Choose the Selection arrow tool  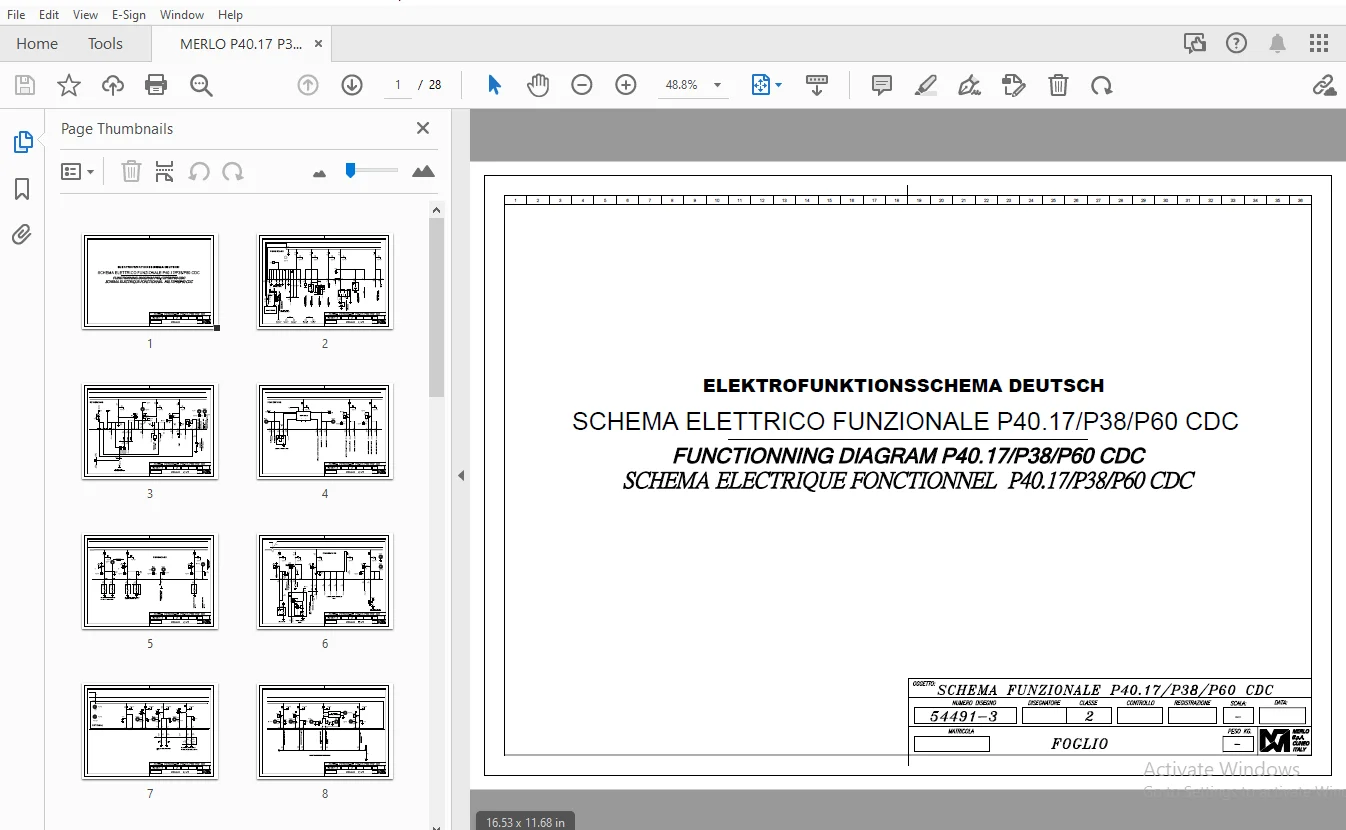pyautogui.click(x=494, y=86)
